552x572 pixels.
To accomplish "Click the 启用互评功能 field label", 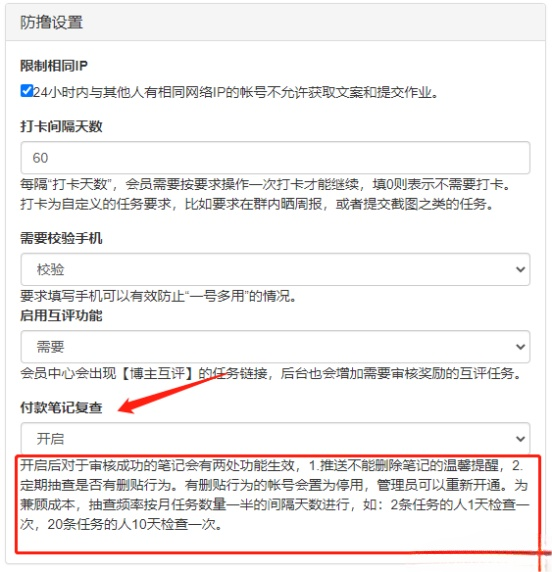I will 61,316.
